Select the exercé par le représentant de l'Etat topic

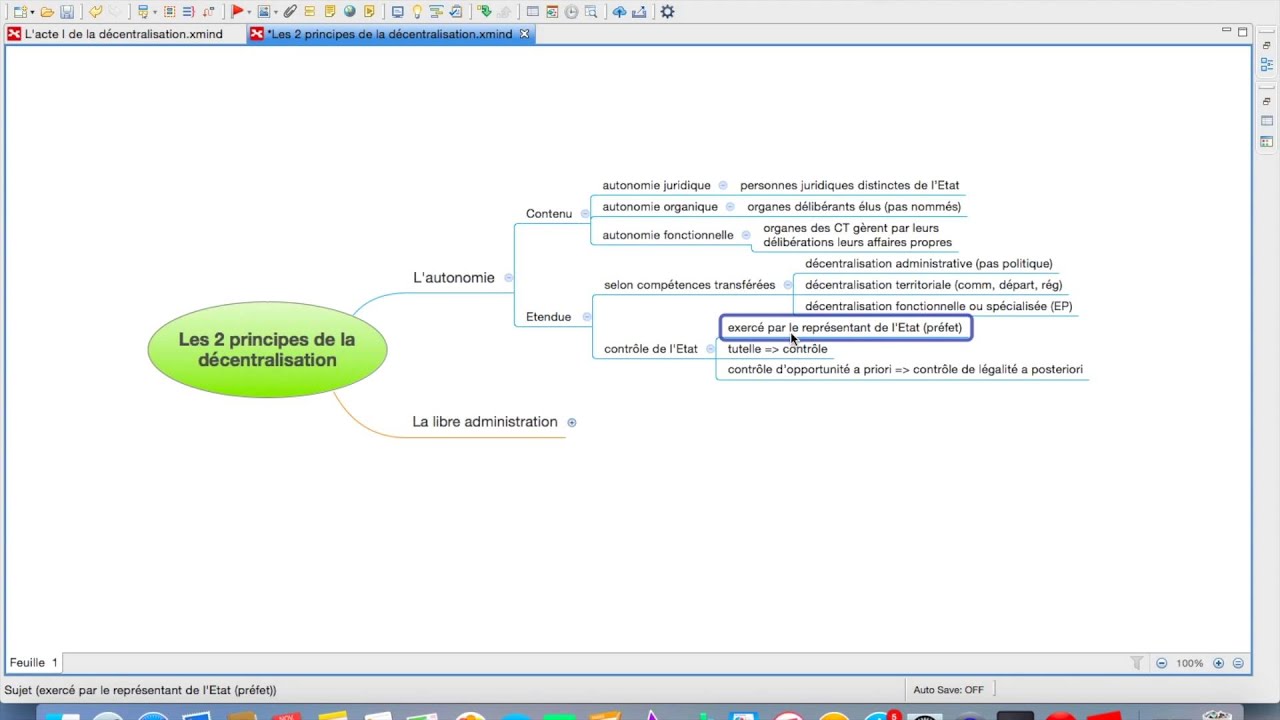(x=845, y=327)
